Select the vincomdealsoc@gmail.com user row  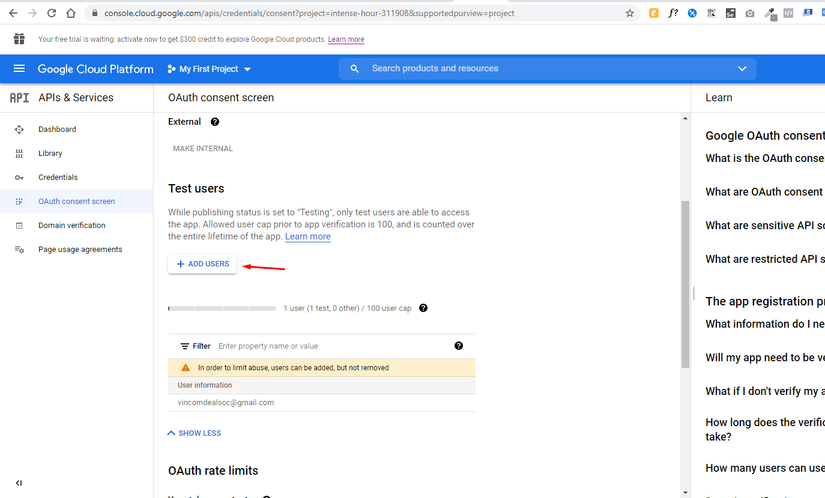(x=321, y=403)
